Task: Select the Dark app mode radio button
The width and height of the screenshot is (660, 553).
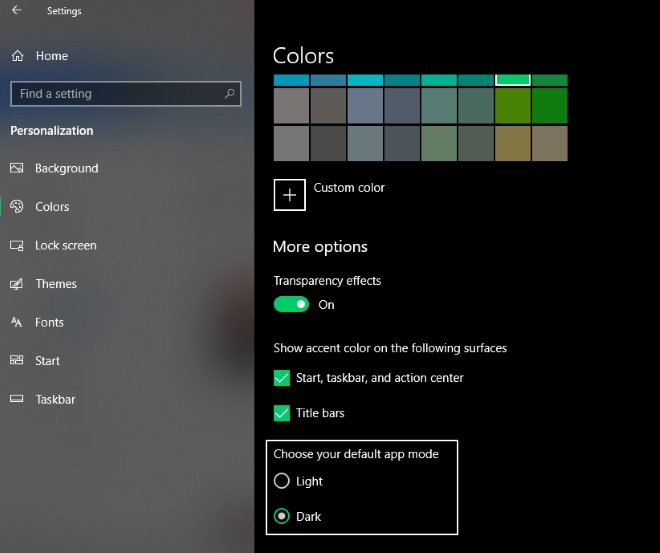Action: pyautogui.click(x=282, y=517)
